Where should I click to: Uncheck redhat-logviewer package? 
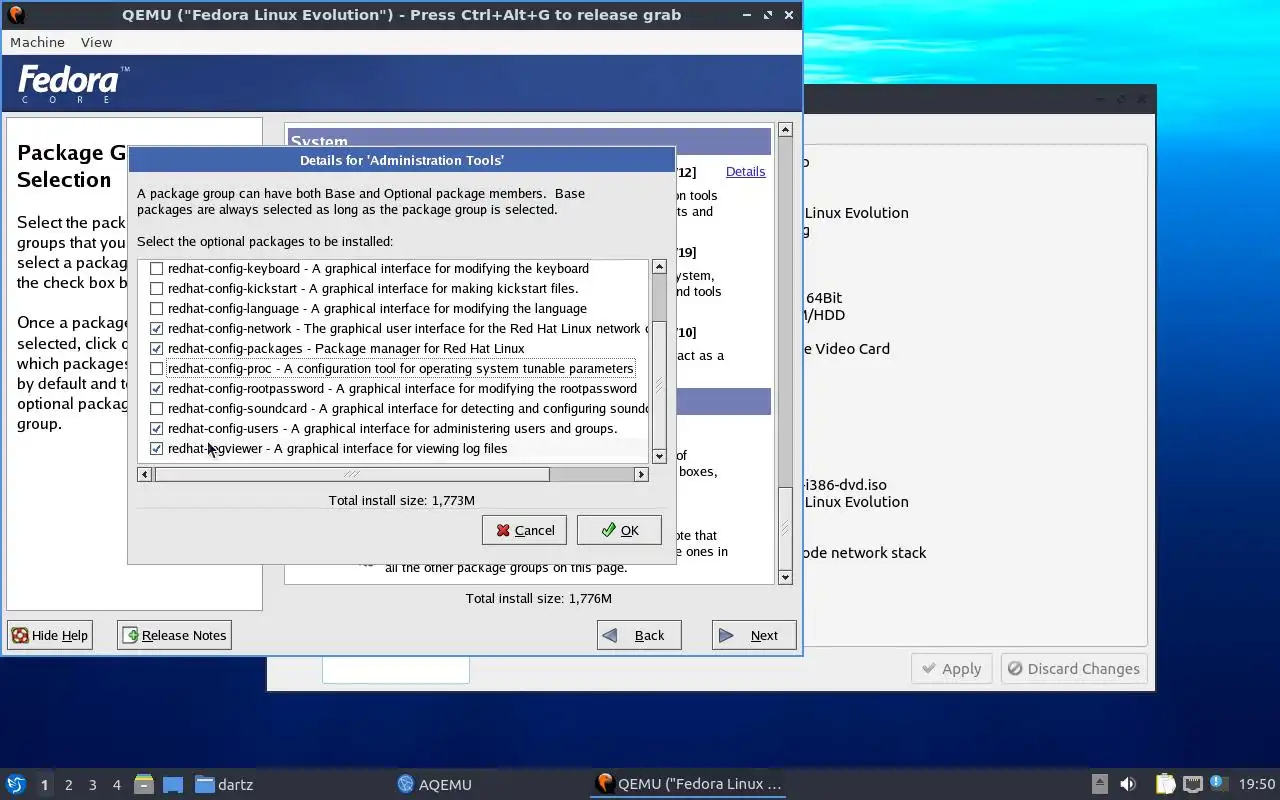156,448
